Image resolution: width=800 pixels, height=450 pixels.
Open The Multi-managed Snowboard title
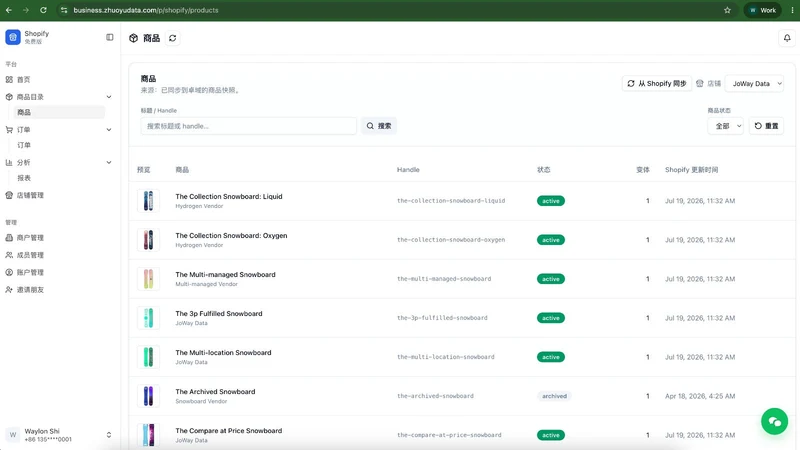[x=225, y=274]
